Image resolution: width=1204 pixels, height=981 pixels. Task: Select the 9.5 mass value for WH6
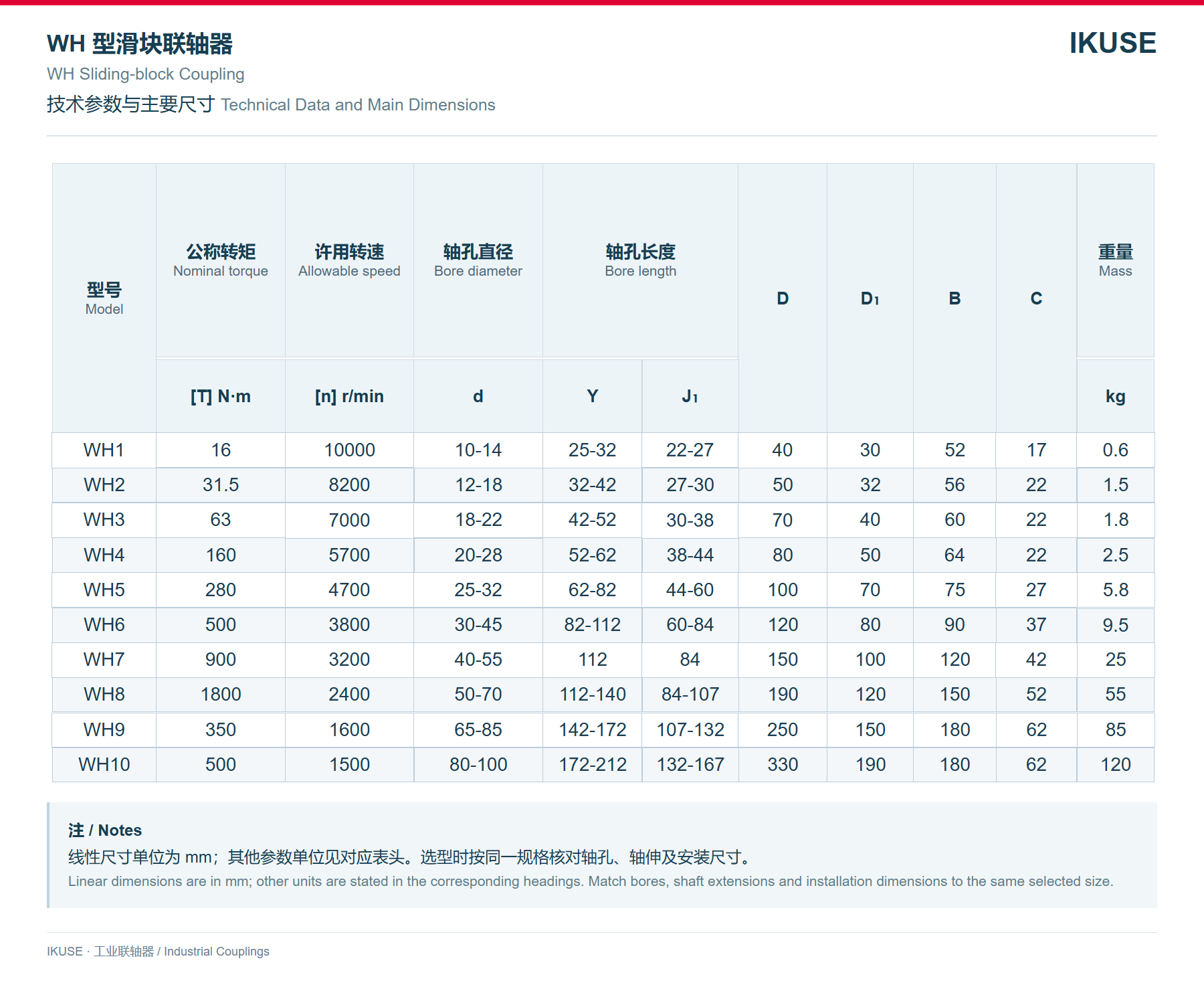coord(1115,624)
